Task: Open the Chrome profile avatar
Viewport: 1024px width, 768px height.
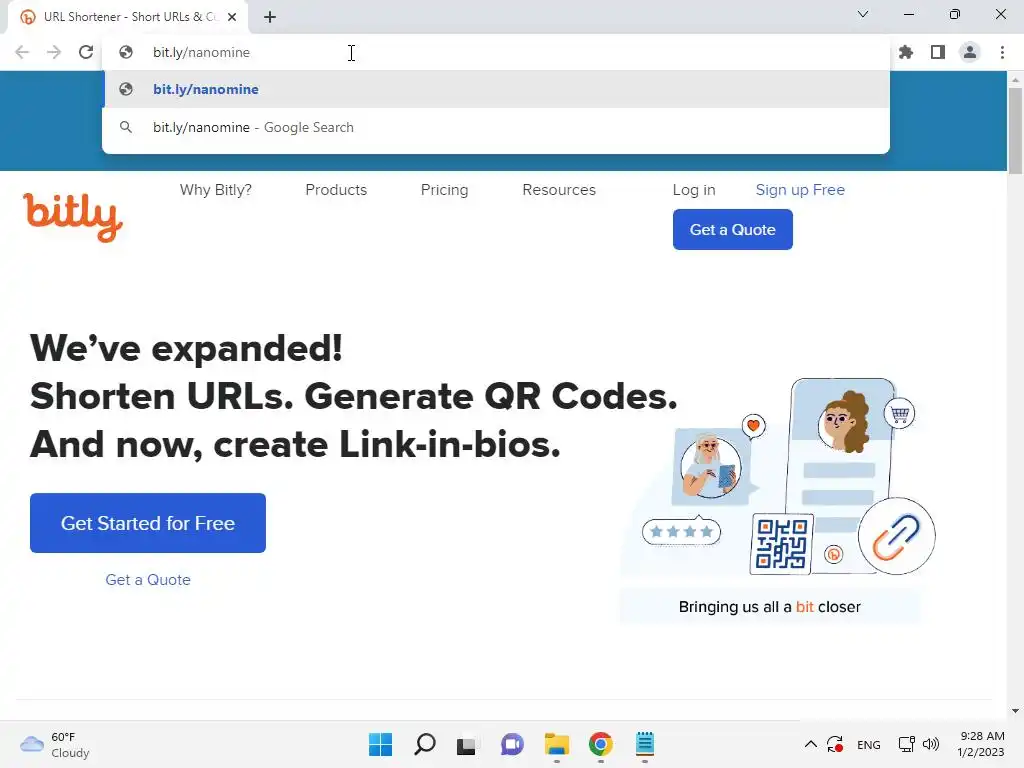Action: tap(970, 52)
